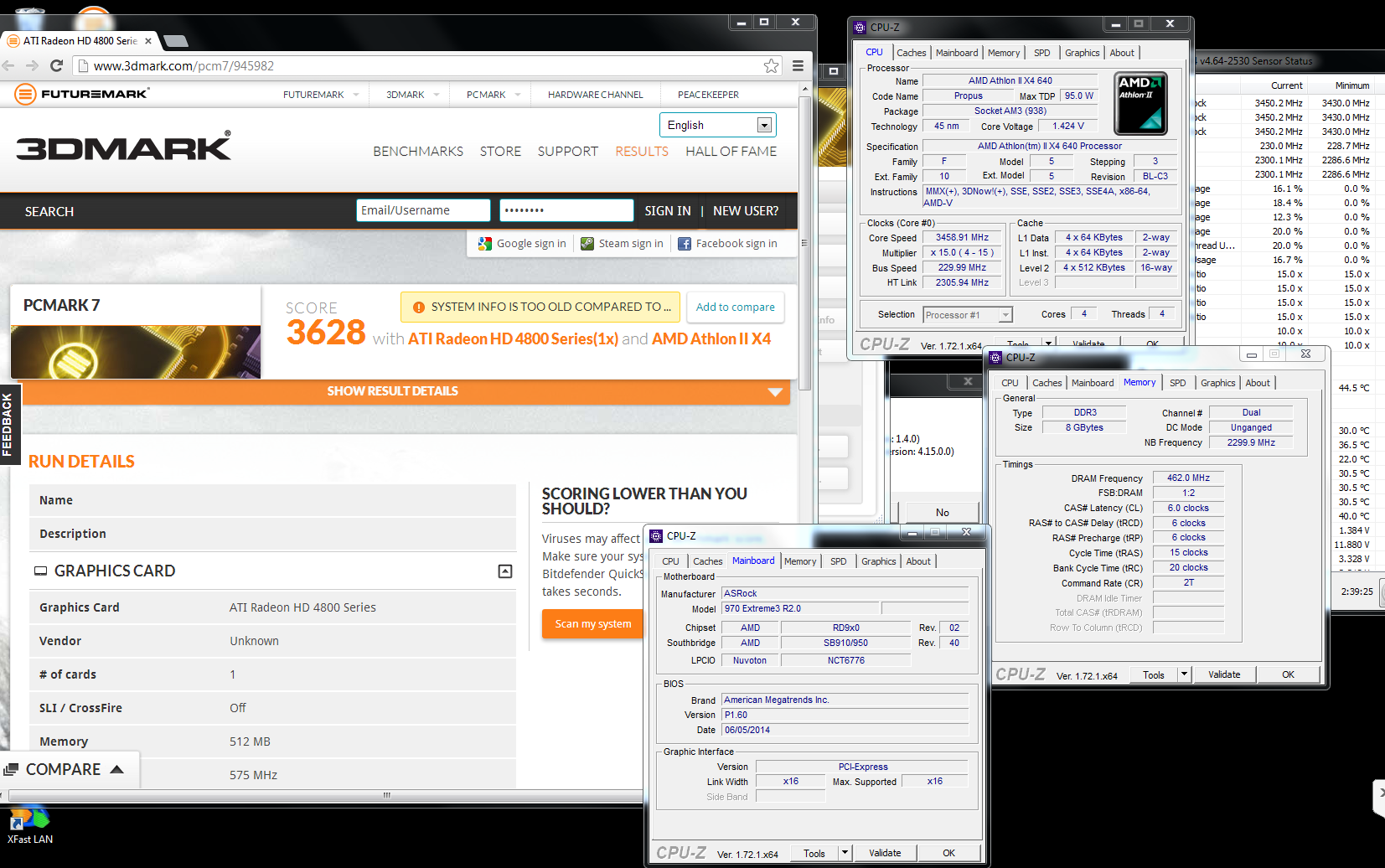Open the SUPPORT menu
This screenshot has height=868, width=1385.
coord(568,152)
